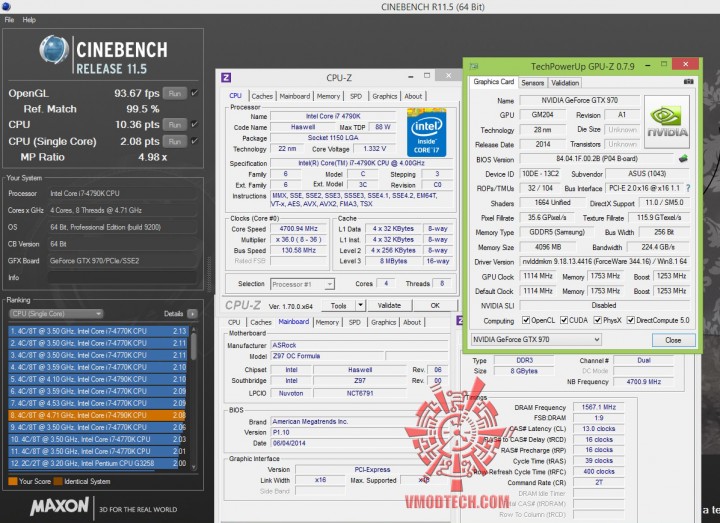The width and height of the screenshot is (720, 523).
Task: Open the Tools dropdown arrow in CPU-Z
Action: point(360,305)
